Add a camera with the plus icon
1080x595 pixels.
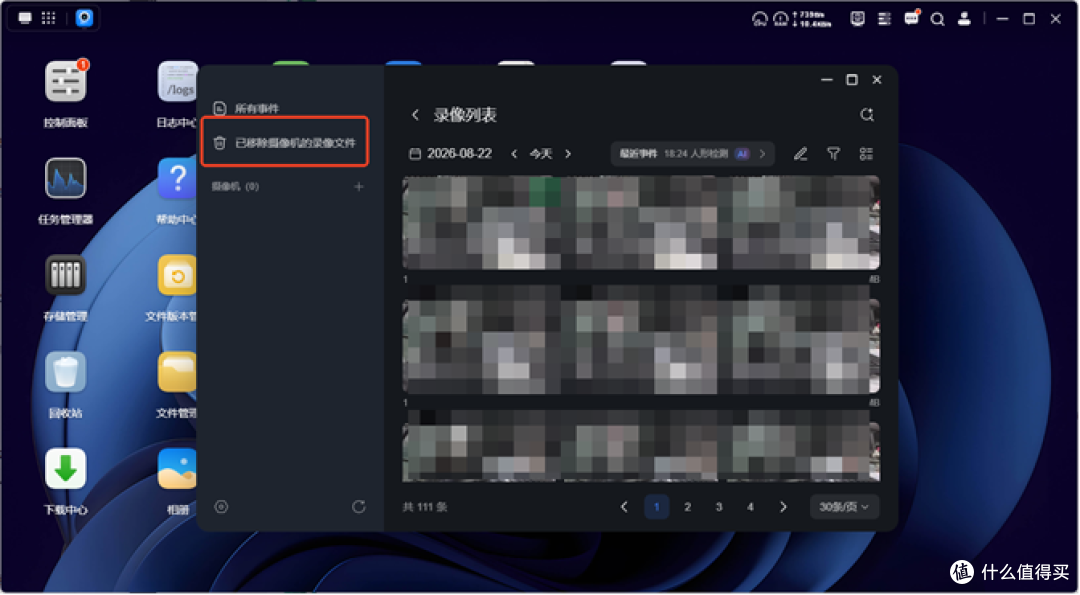tap(359, 187)
